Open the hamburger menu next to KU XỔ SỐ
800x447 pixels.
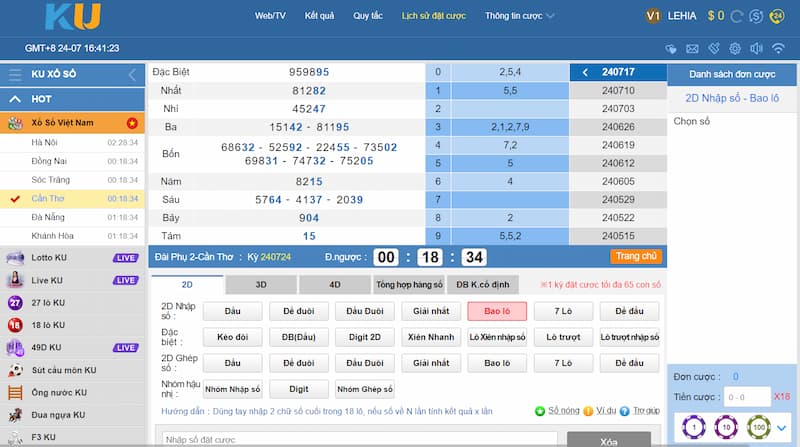click(x=15, y=74)
